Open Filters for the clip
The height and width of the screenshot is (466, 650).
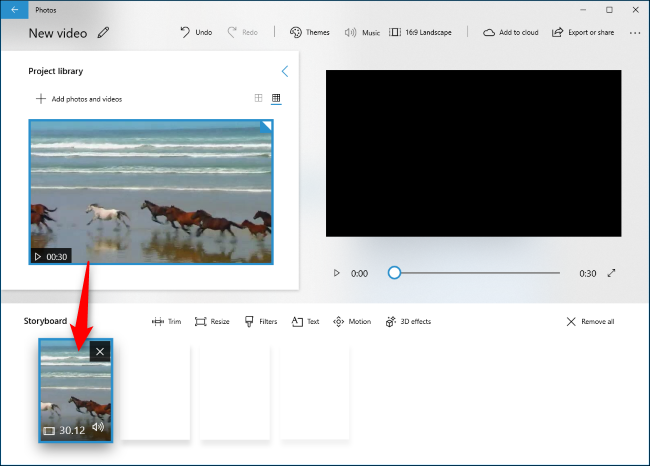pos(261,322)
